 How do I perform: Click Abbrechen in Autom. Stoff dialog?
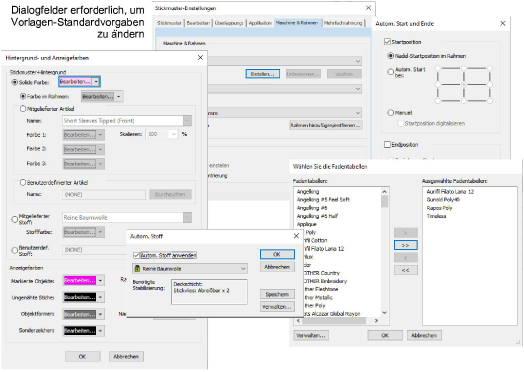(x=277, y=267)
